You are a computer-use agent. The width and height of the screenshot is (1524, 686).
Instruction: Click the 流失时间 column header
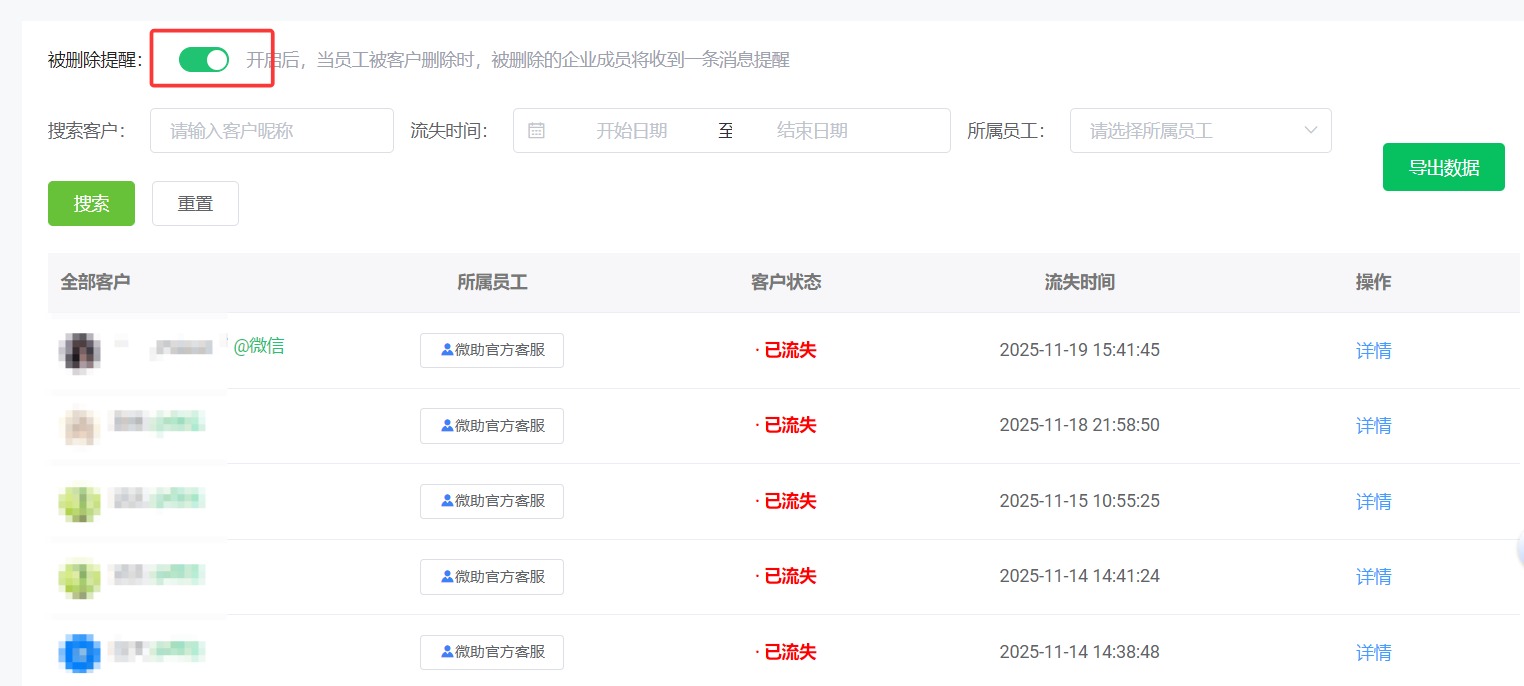click(1079, 283)
